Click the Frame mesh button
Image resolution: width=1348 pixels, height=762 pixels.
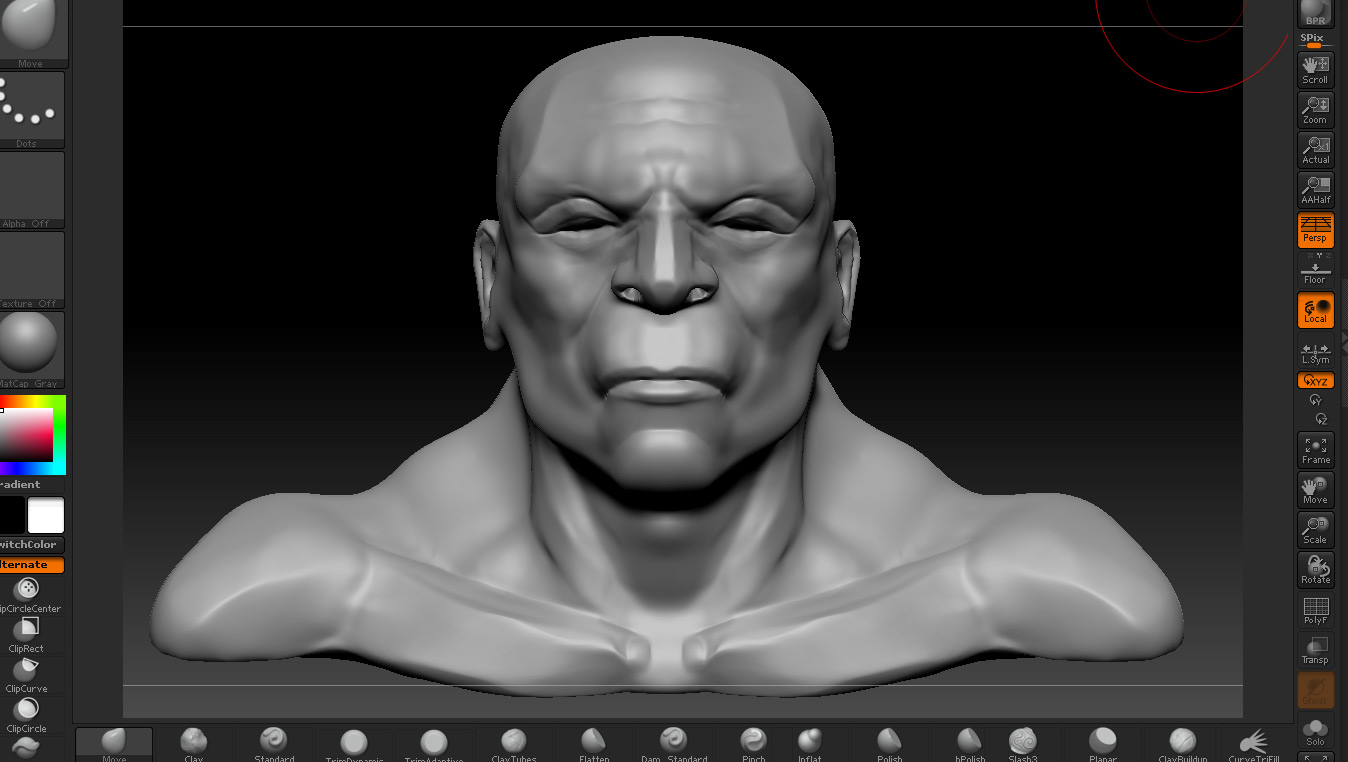1315,450
